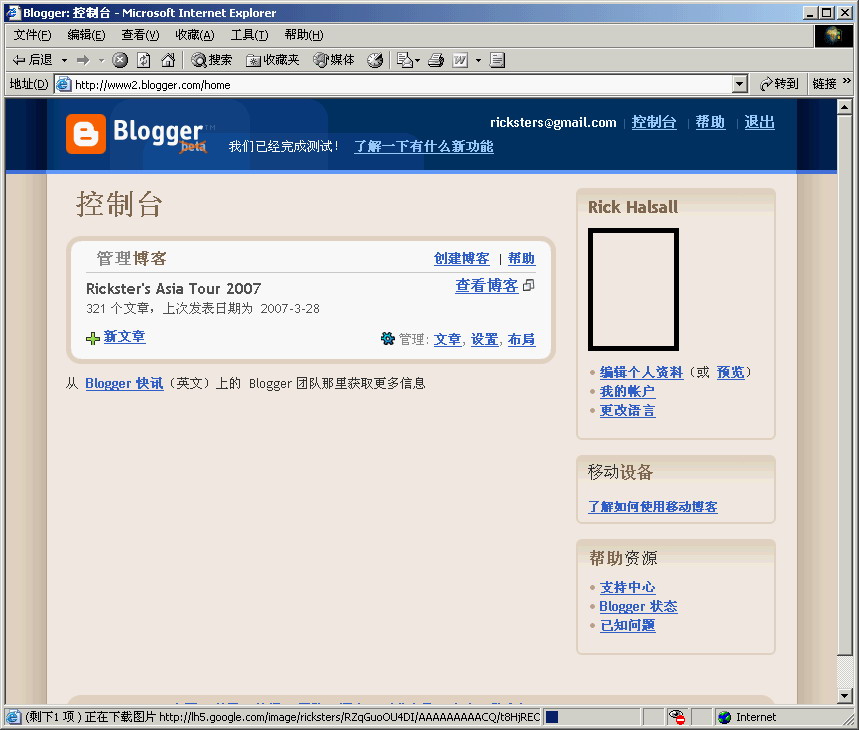Click the page scrollbar down arrow

(845, 695)
